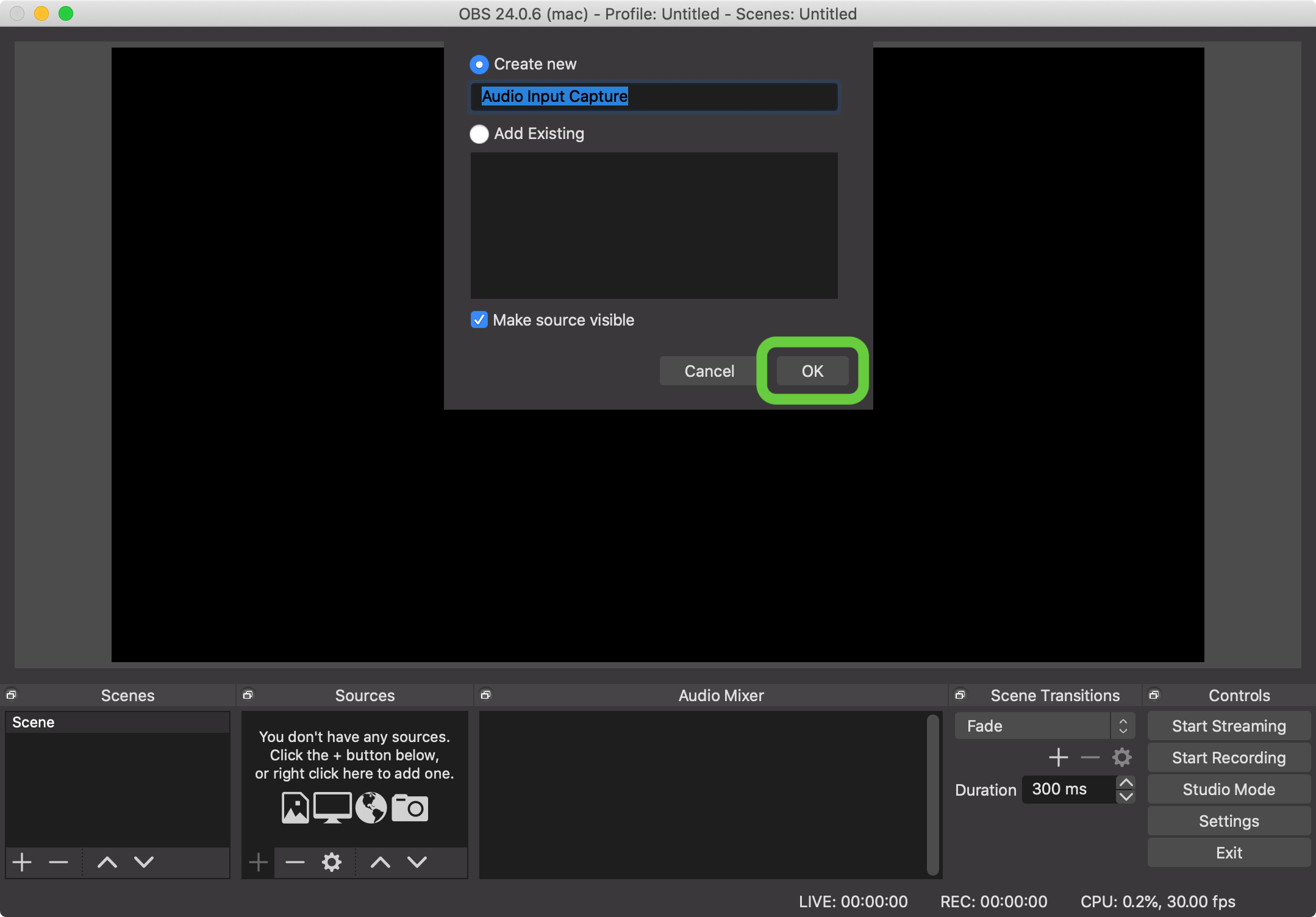Click the Cancel button in dialog
This screenshot has width=1316, height=917.
coord(709,371)
